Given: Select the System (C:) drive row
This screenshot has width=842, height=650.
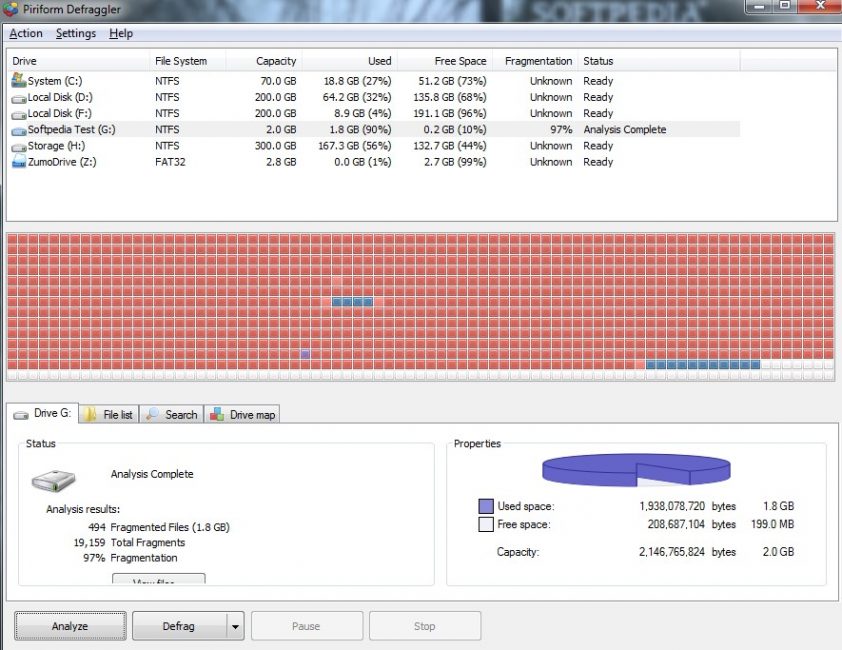Looking at the screenshot, I should tap(374, 81).
